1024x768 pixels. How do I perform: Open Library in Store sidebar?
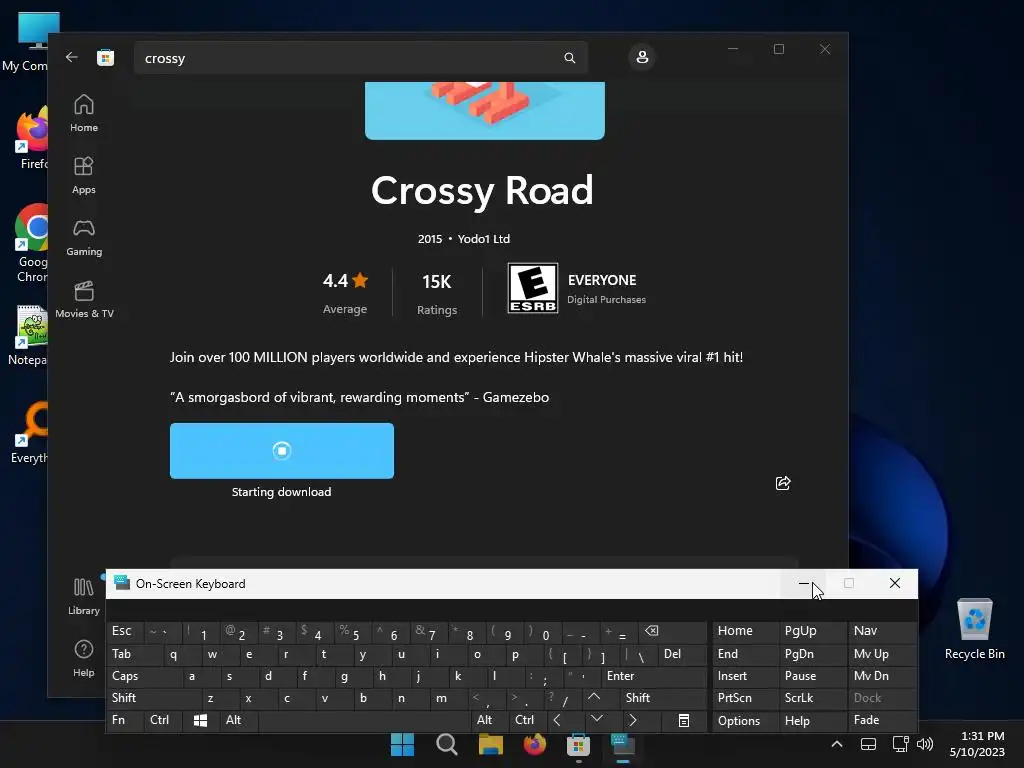pos(84,596)
